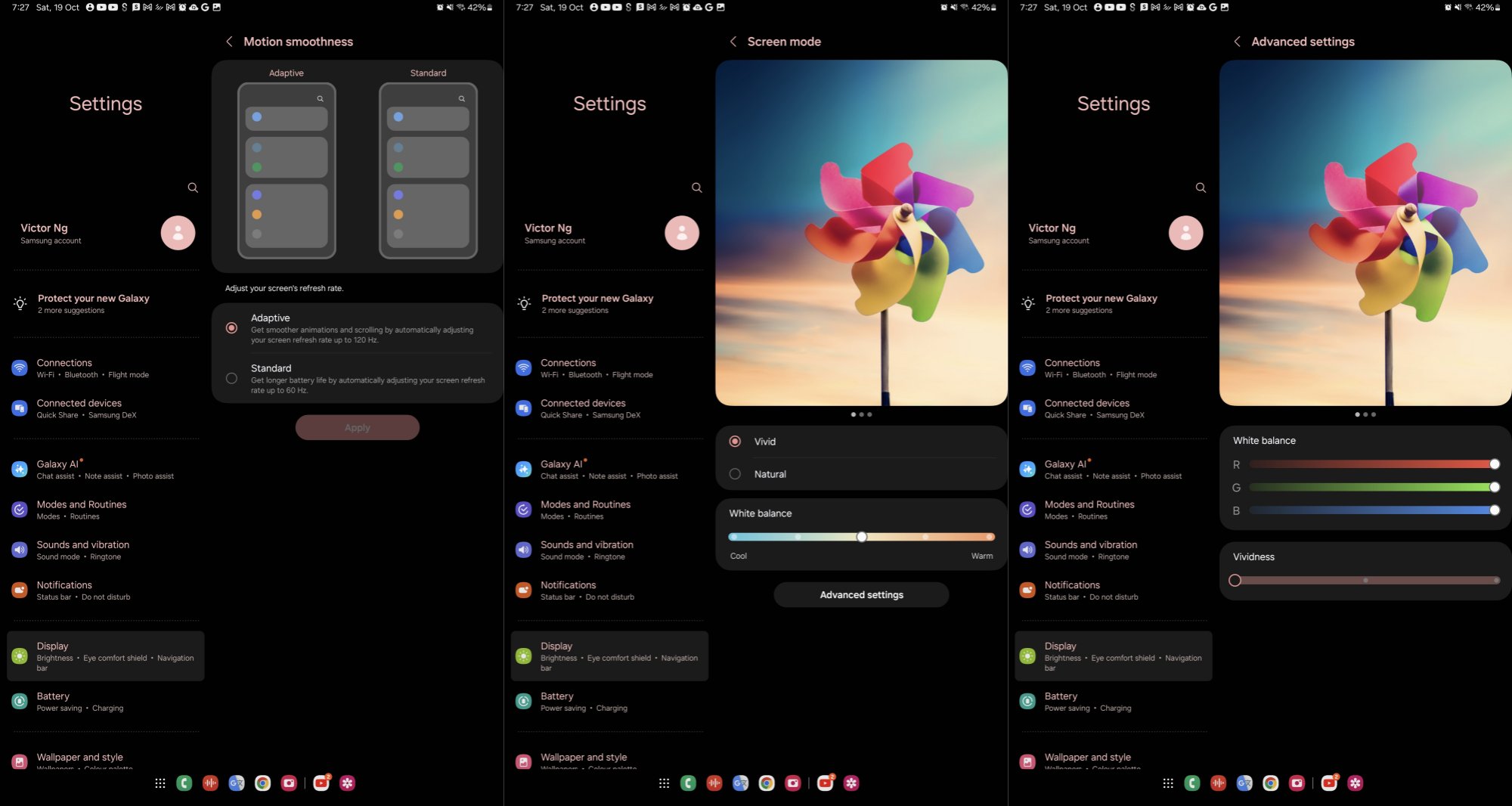Open Phone app in Motion smoothness window dock
1512x806 pixels.
pyautogui.click(x=184, y=783)
